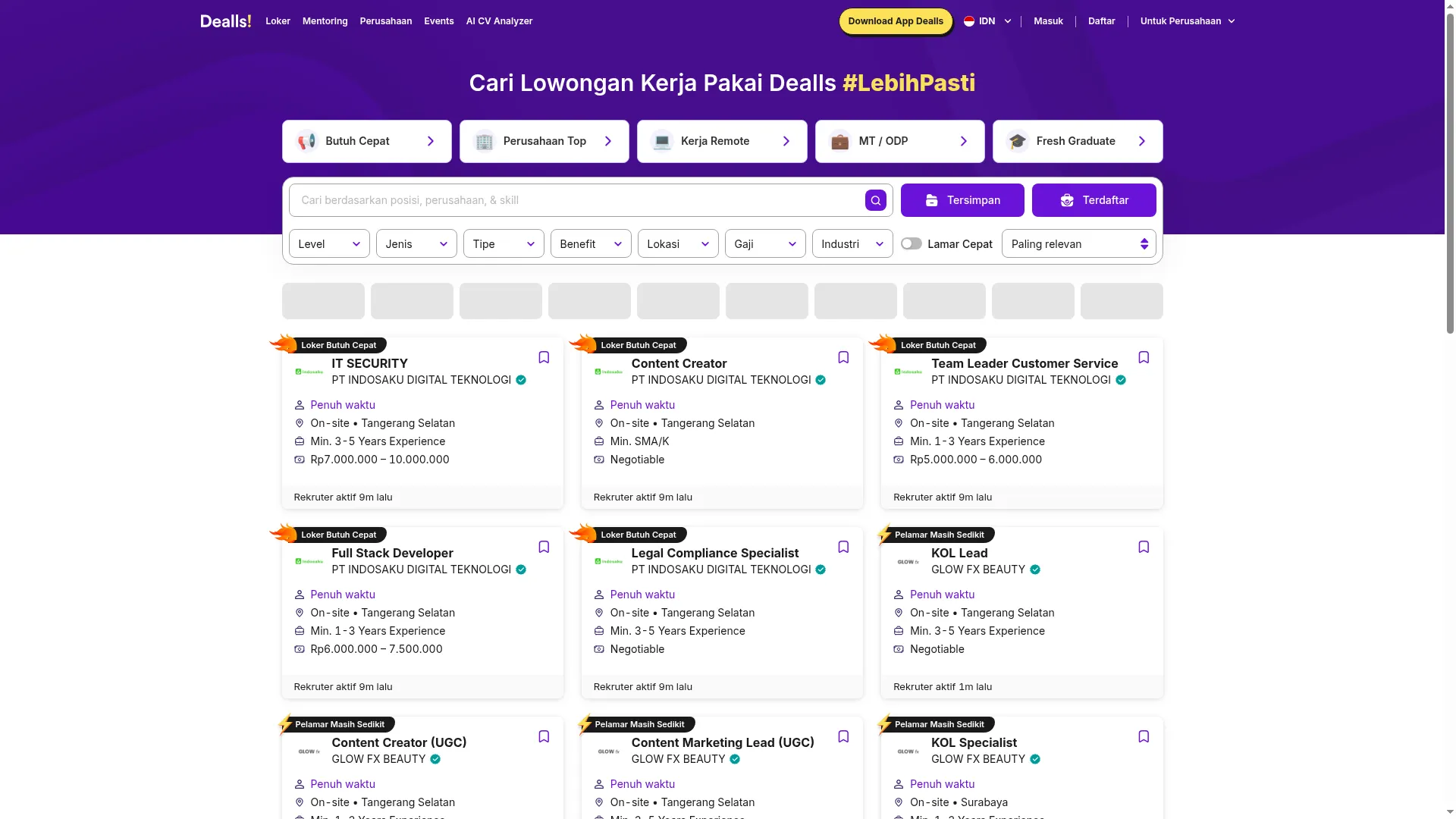This screenshot has height=819, width=1456.
Task: Open the Level filter dropdown
Action: 329,243
